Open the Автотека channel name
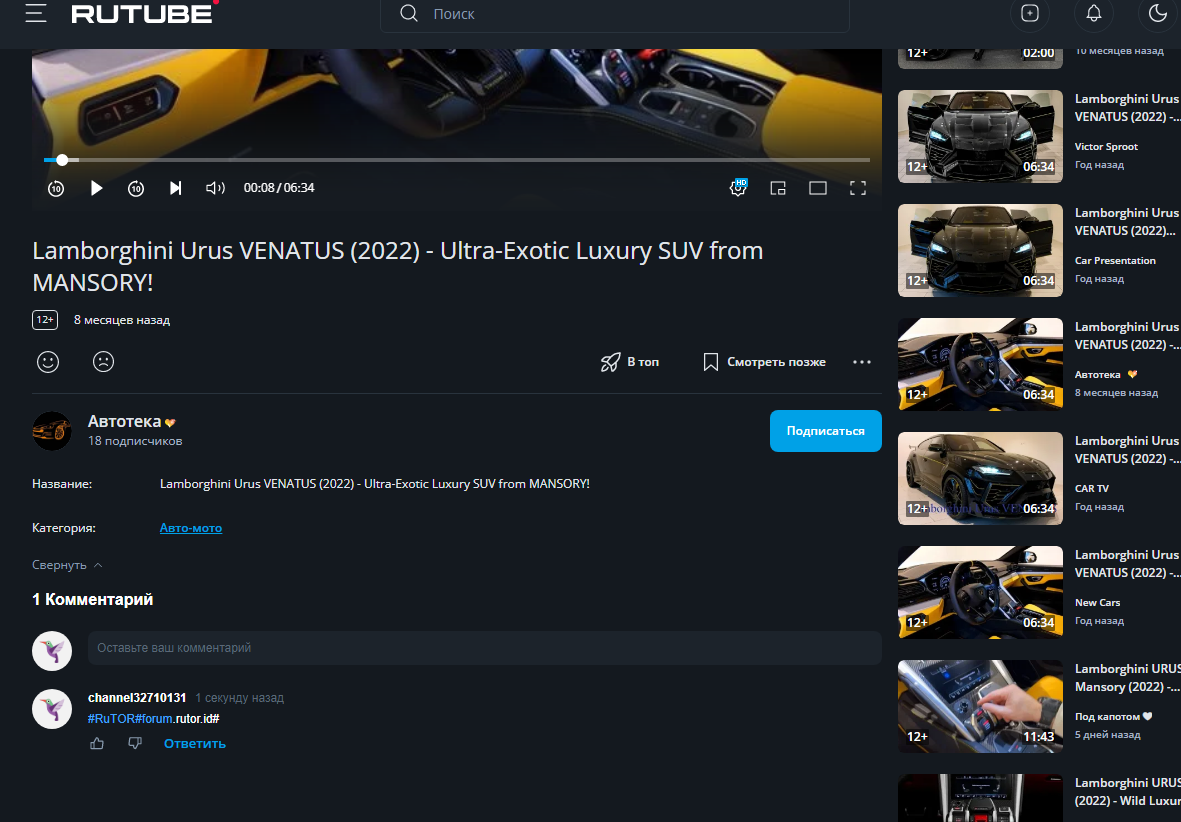 pyautogui.click(x=124, y=422)
